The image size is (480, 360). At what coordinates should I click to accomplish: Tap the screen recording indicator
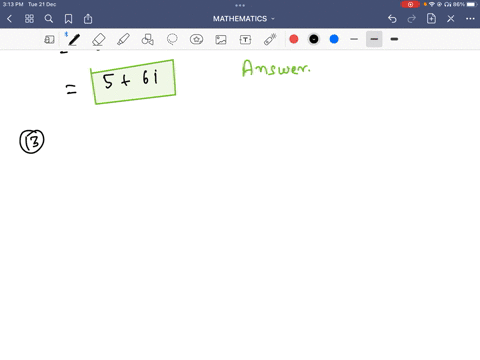pyautogui.click(x=410, y=4)
